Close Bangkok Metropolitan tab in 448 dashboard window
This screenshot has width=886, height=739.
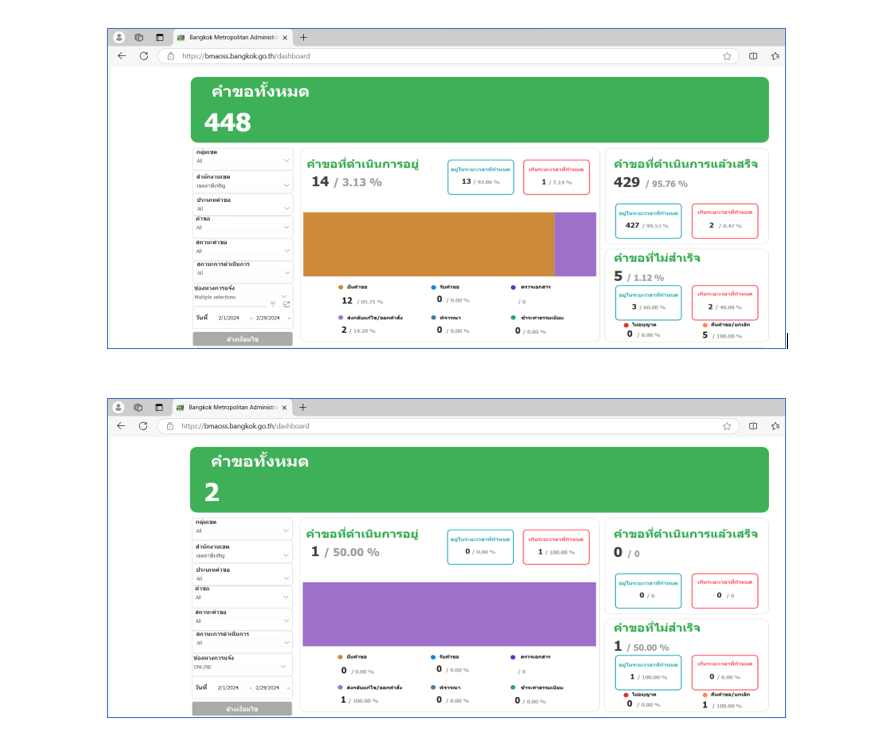tap(285, 37)
